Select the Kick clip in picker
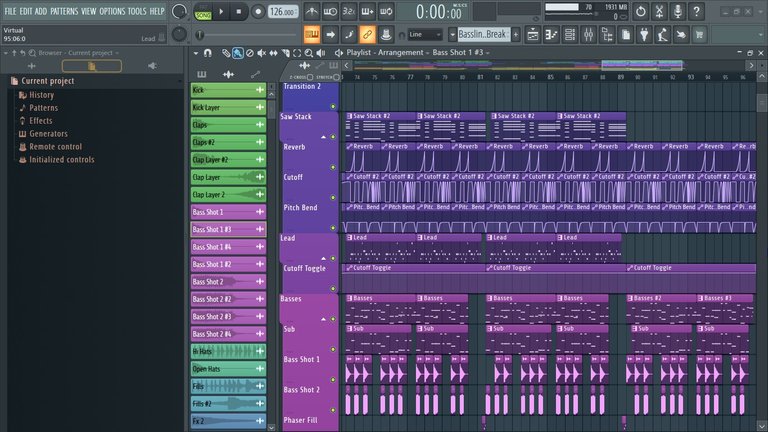 pyautogui.click(x=228, y=90)
